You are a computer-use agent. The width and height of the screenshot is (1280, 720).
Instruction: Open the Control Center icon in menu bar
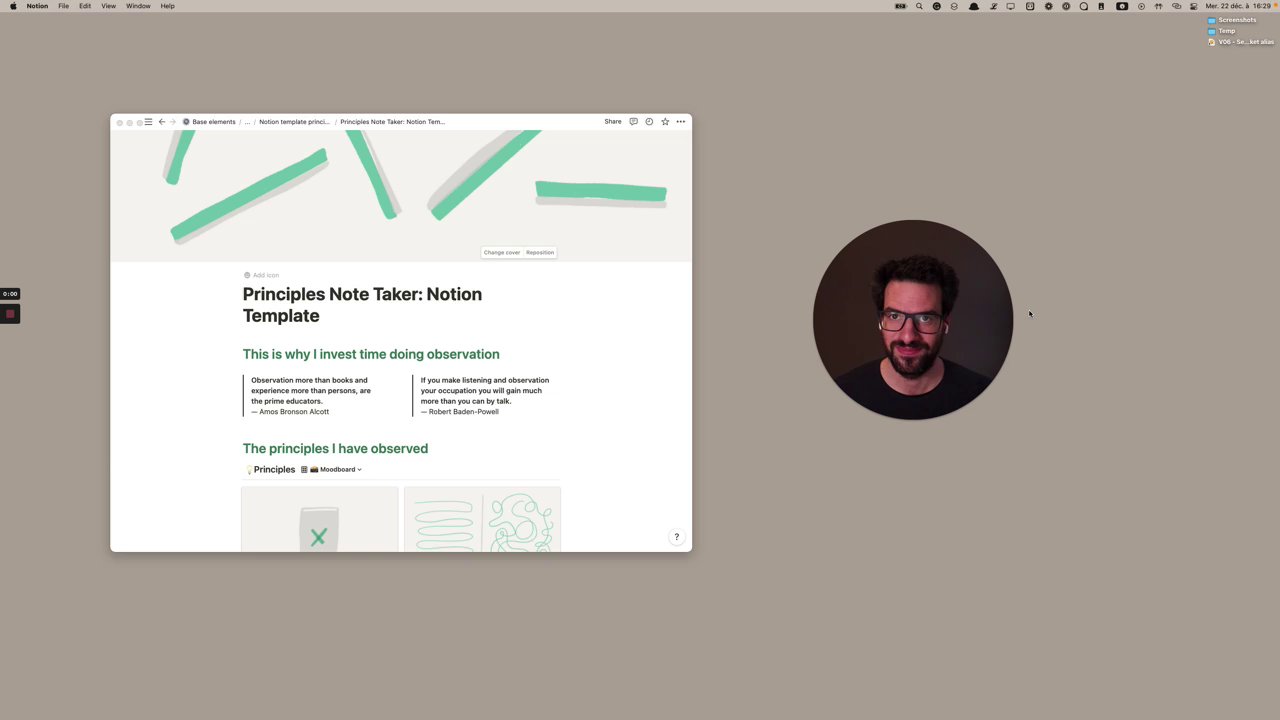coord(1193,6)
